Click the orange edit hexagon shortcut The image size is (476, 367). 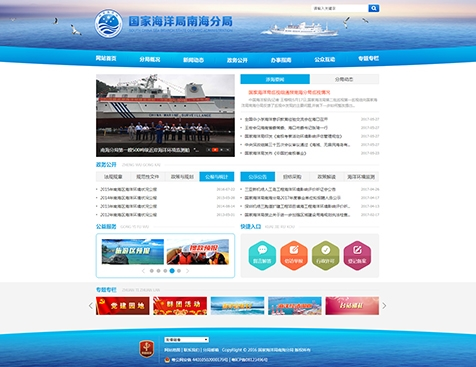(x=294, y=255)
